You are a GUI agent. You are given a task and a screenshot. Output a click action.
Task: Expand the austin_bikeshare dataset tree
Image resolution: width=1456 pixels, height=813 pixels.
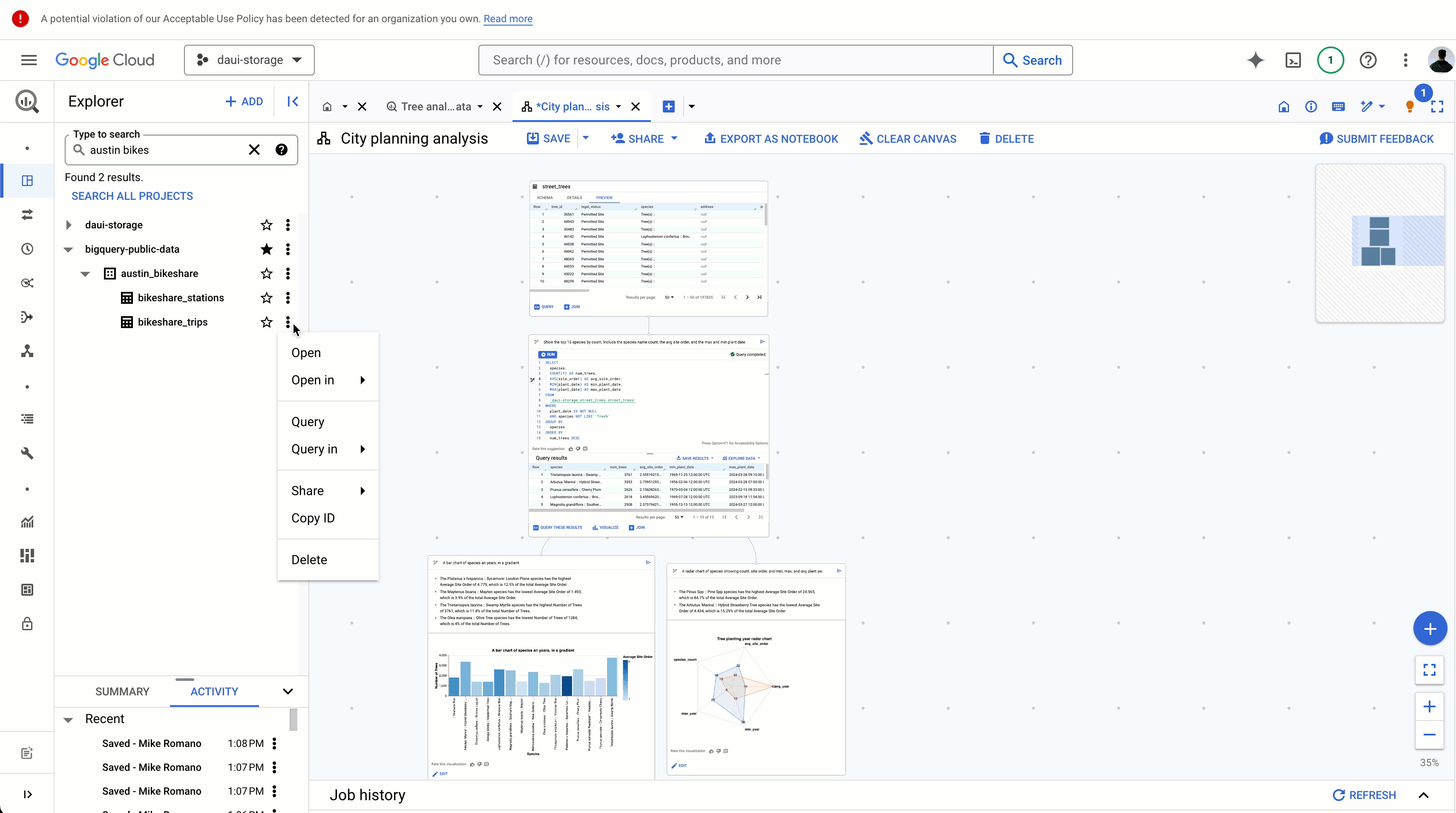tap(85, 273)
